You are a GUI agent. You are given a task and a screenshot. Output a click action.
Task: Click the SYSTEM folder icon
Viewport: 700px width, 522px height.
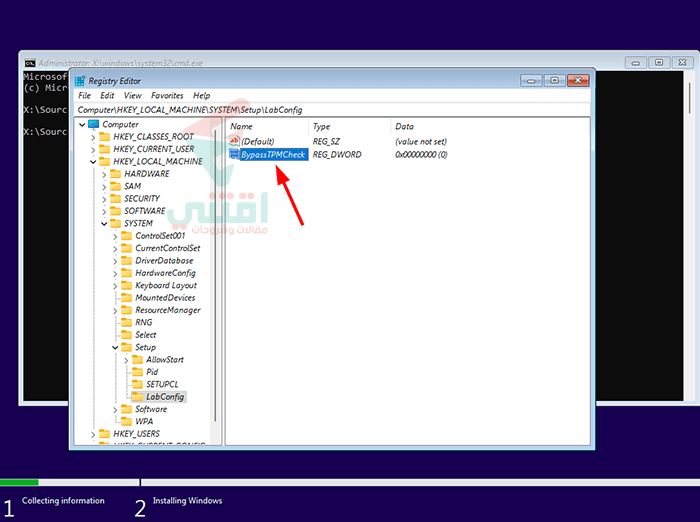pyautogui.click(x=116, y=223)
